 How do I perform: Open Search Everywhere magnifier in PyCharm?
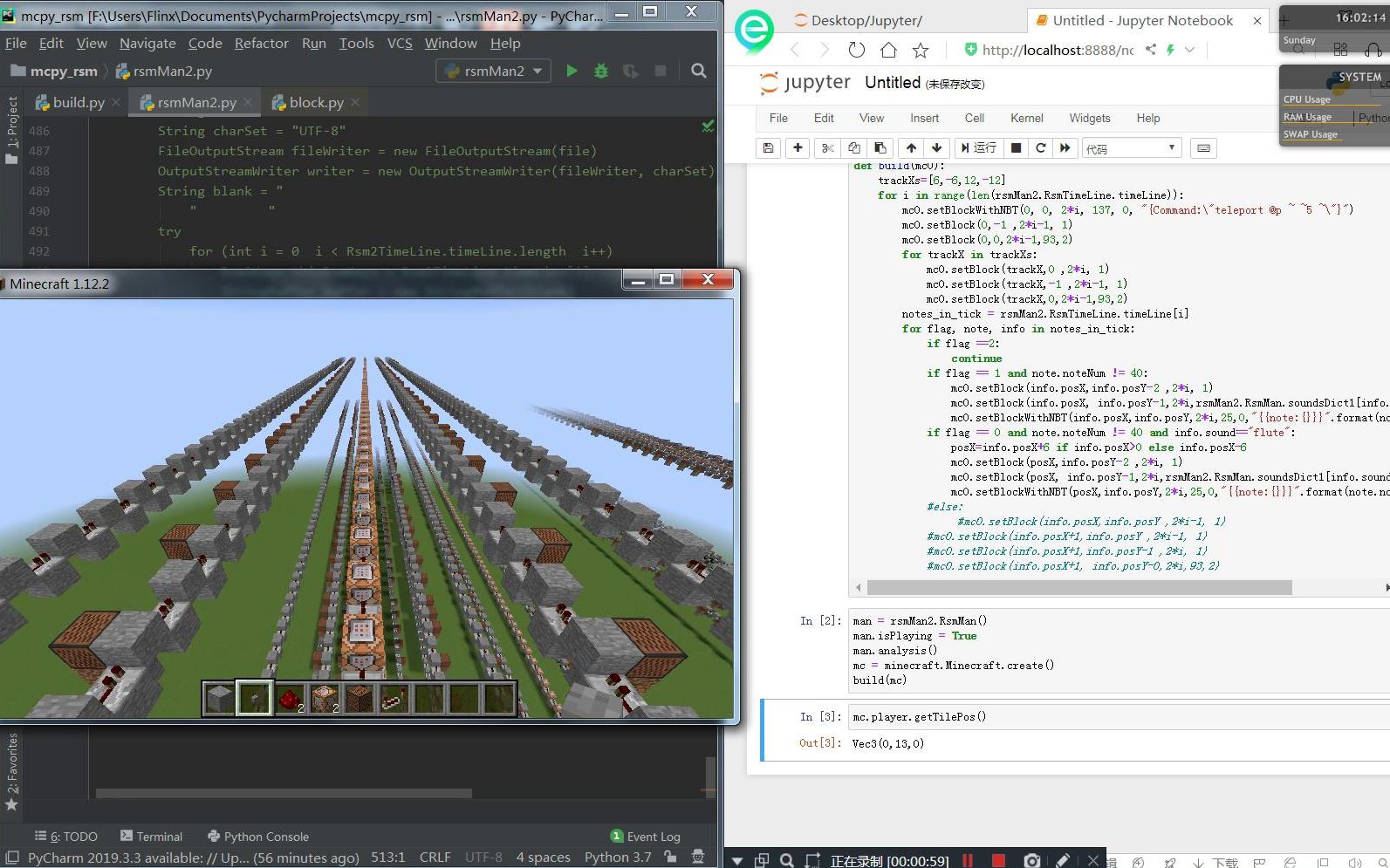click(x=699, y=71)
